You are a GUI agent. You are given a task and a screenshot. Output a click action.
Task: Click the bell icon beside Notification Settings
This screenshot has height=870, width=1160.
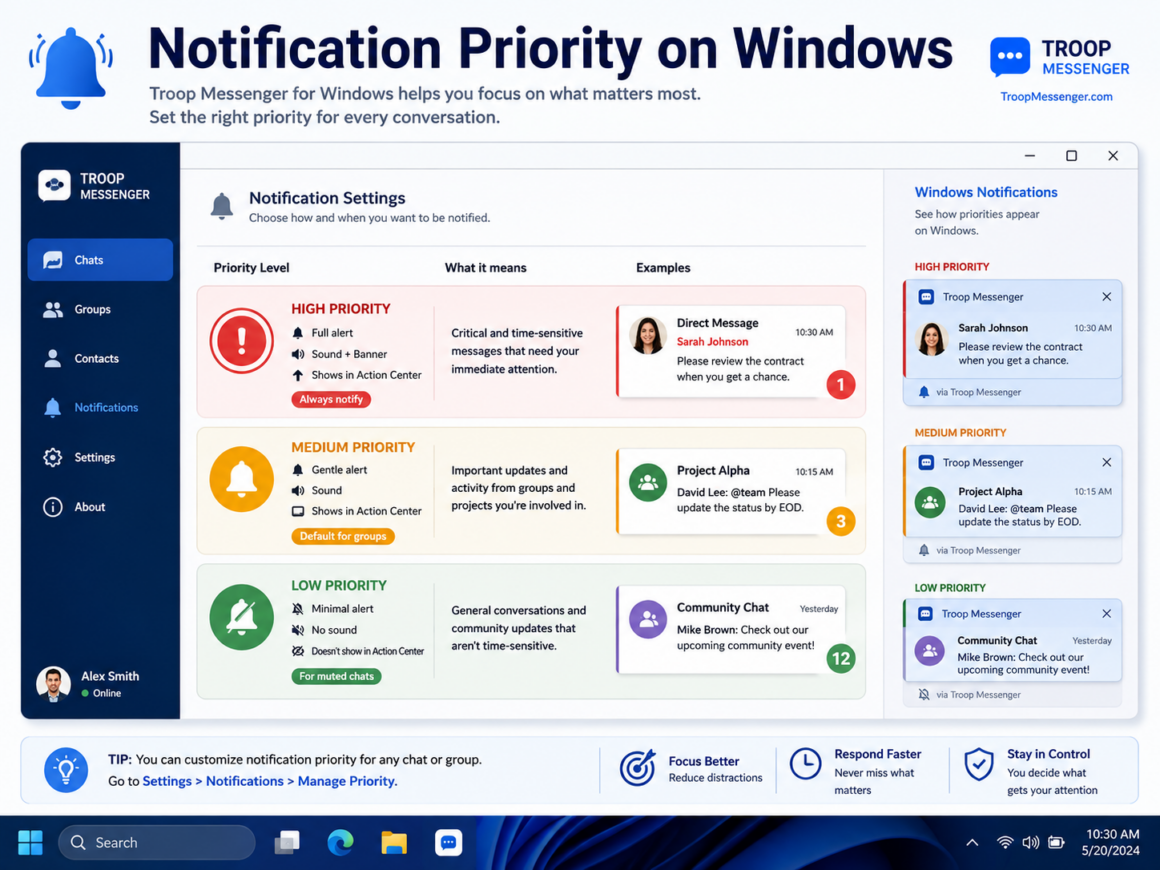point(222,206)
